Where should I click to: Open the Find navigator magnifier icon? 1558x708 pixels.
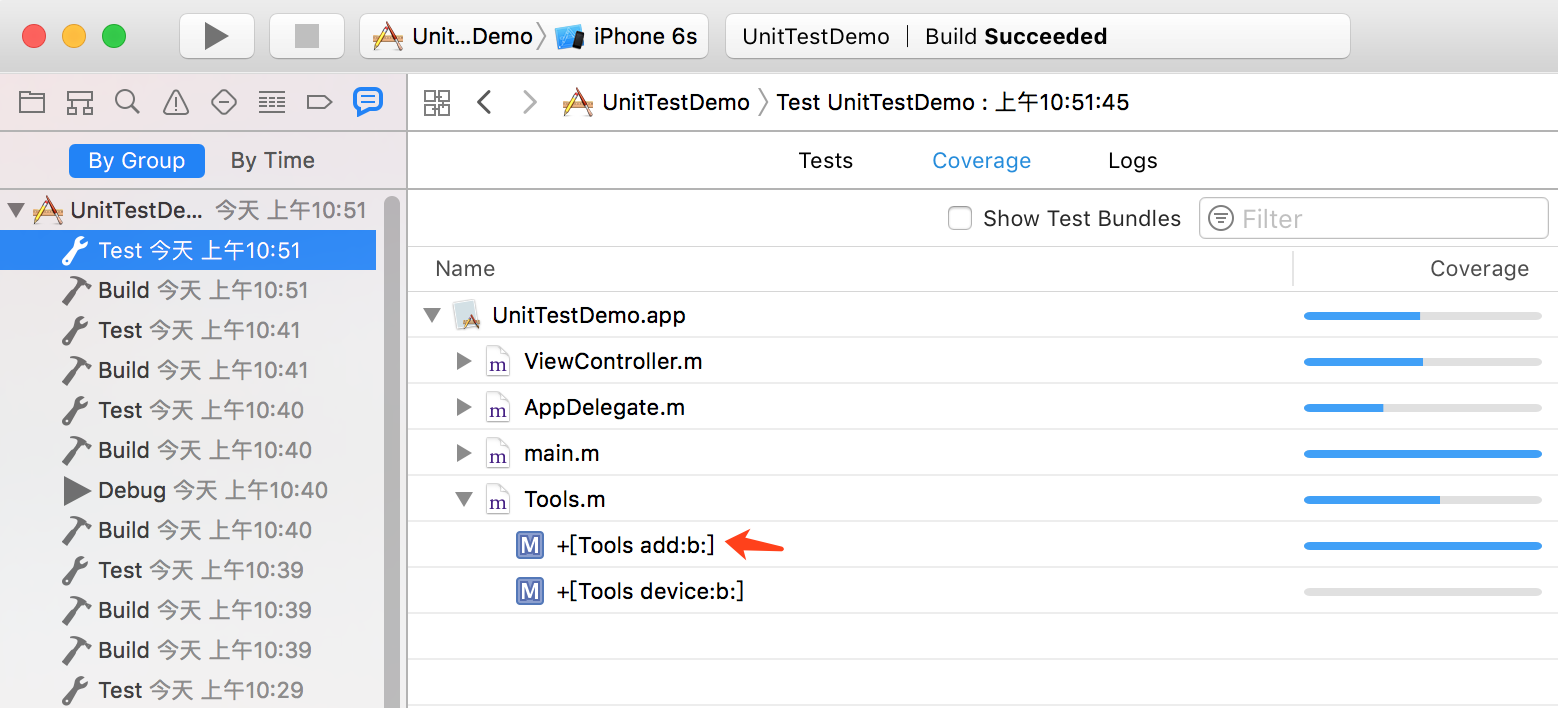127,101
